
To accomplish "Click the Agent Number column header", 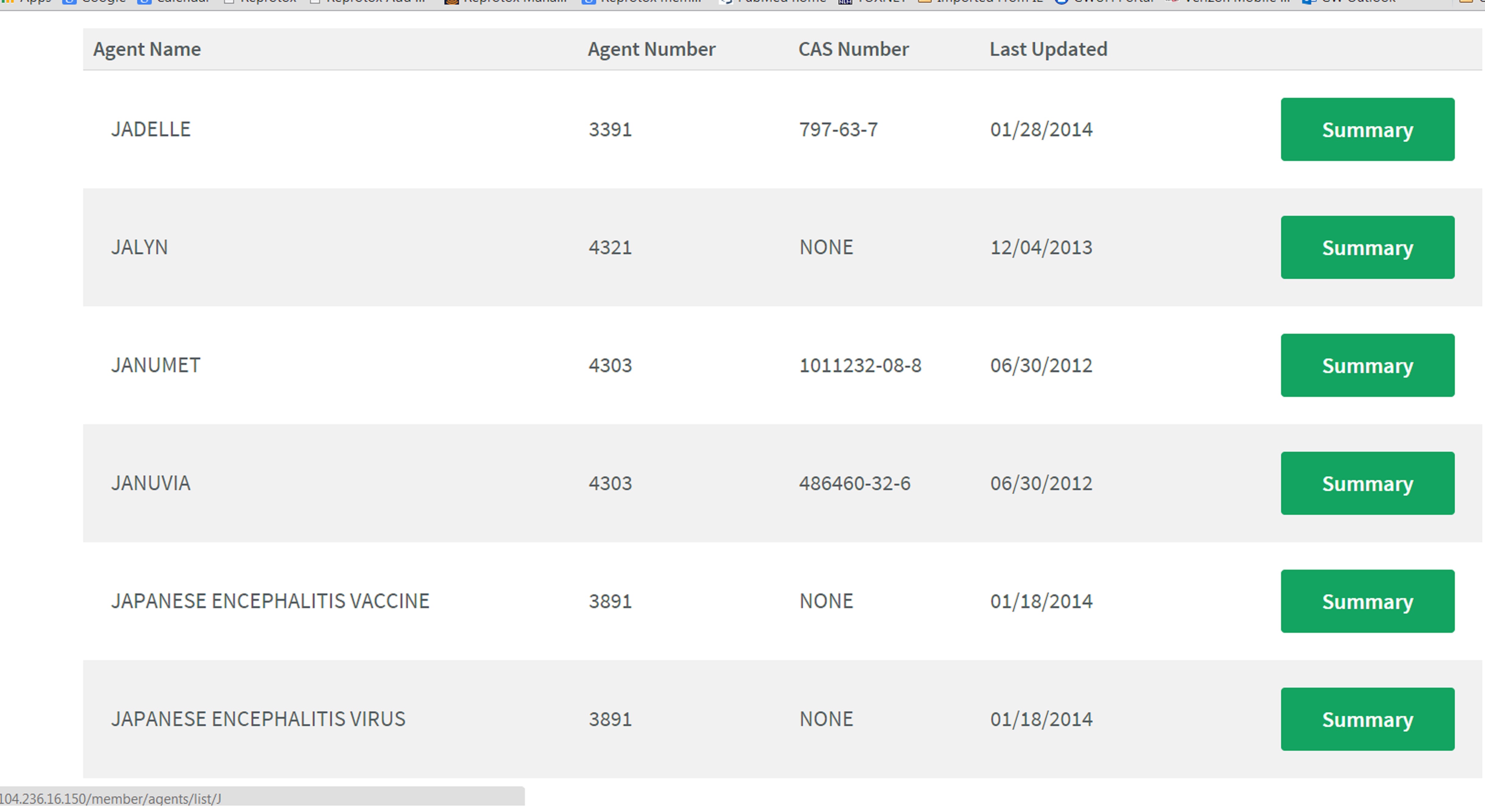I will coord(651,50).
